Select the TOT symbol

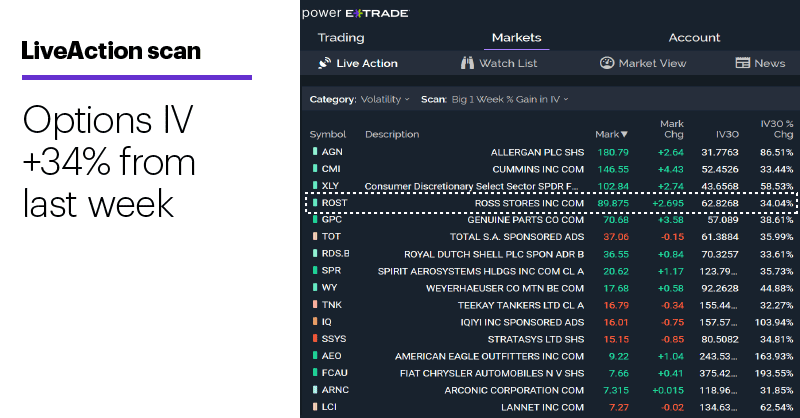coord(331,236)
